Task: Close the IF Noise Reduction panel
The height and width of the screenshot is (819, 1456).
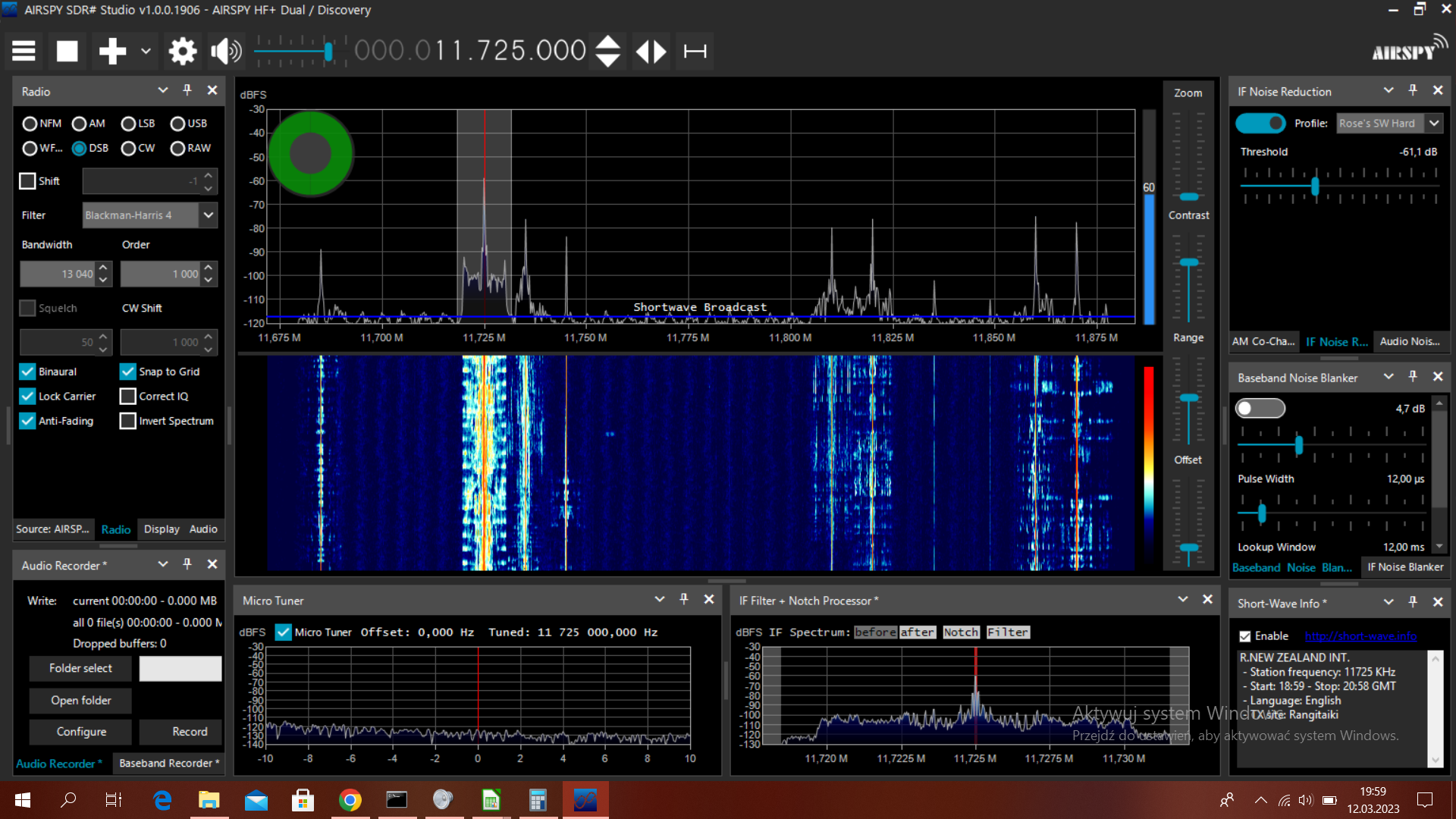Action: [1438, 90]
